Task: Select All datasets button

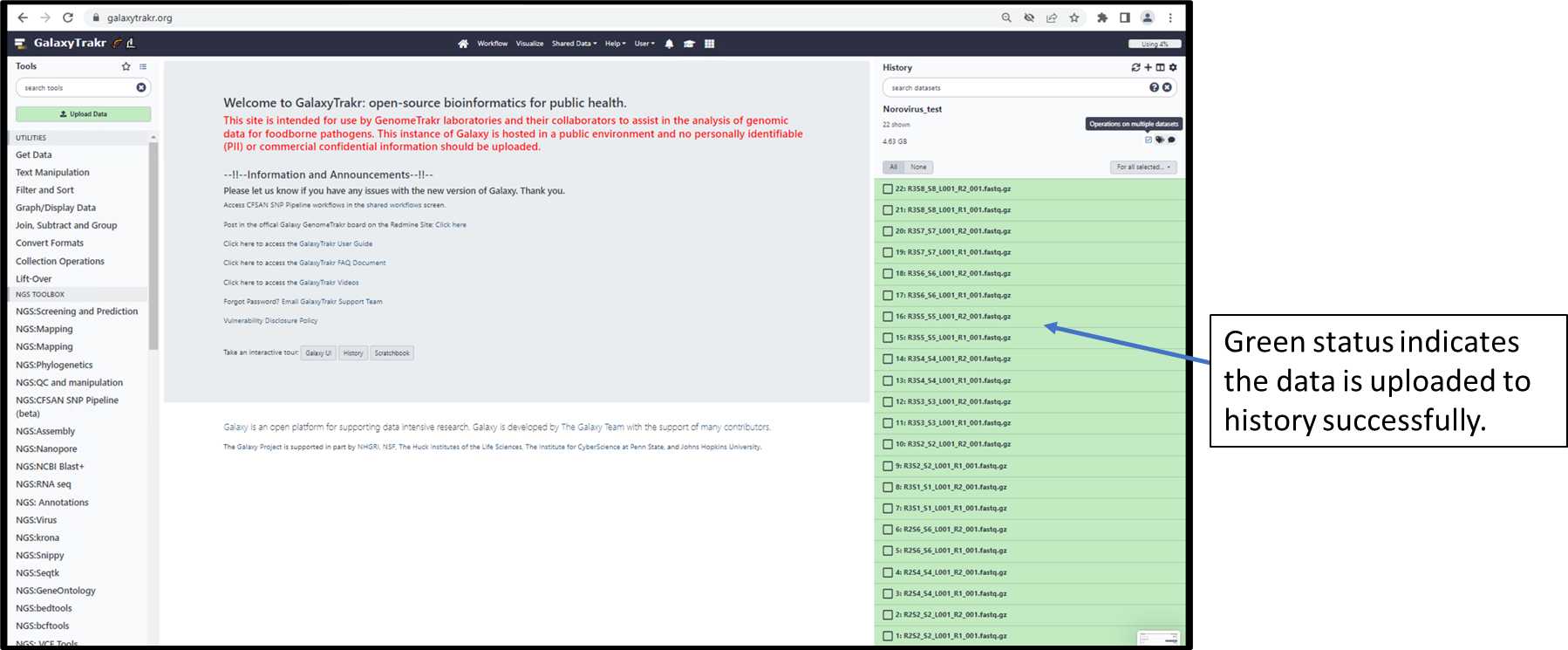Action: click(893, 167)
